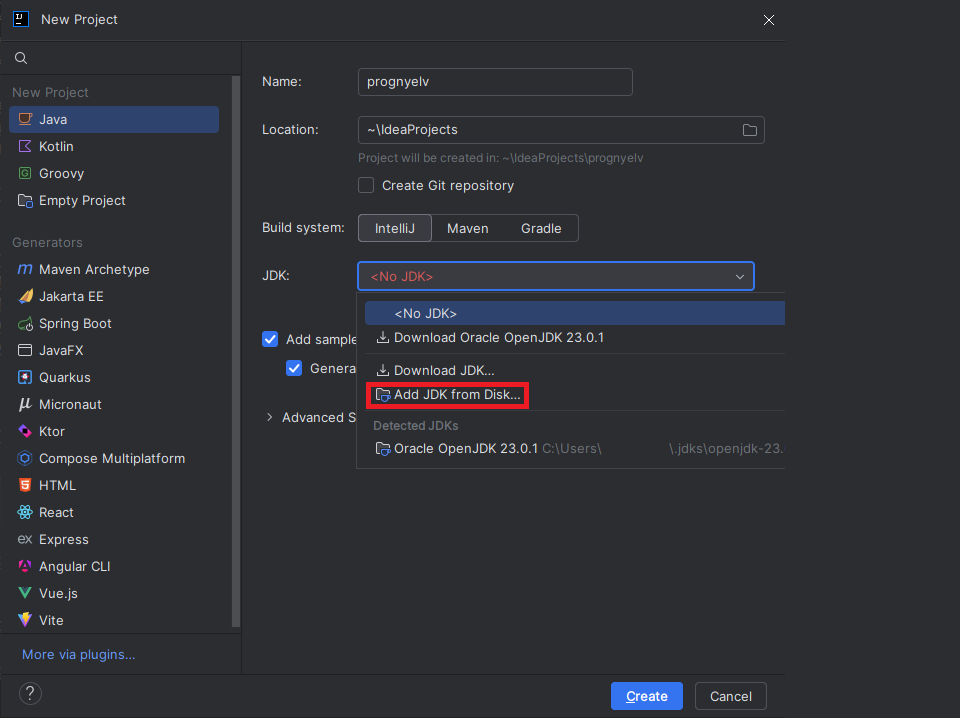This screenshot has width=960, height=718.
Task: Select detected Oracle OpenJDK 23.0.1 entry
Action: coord(575,449)
